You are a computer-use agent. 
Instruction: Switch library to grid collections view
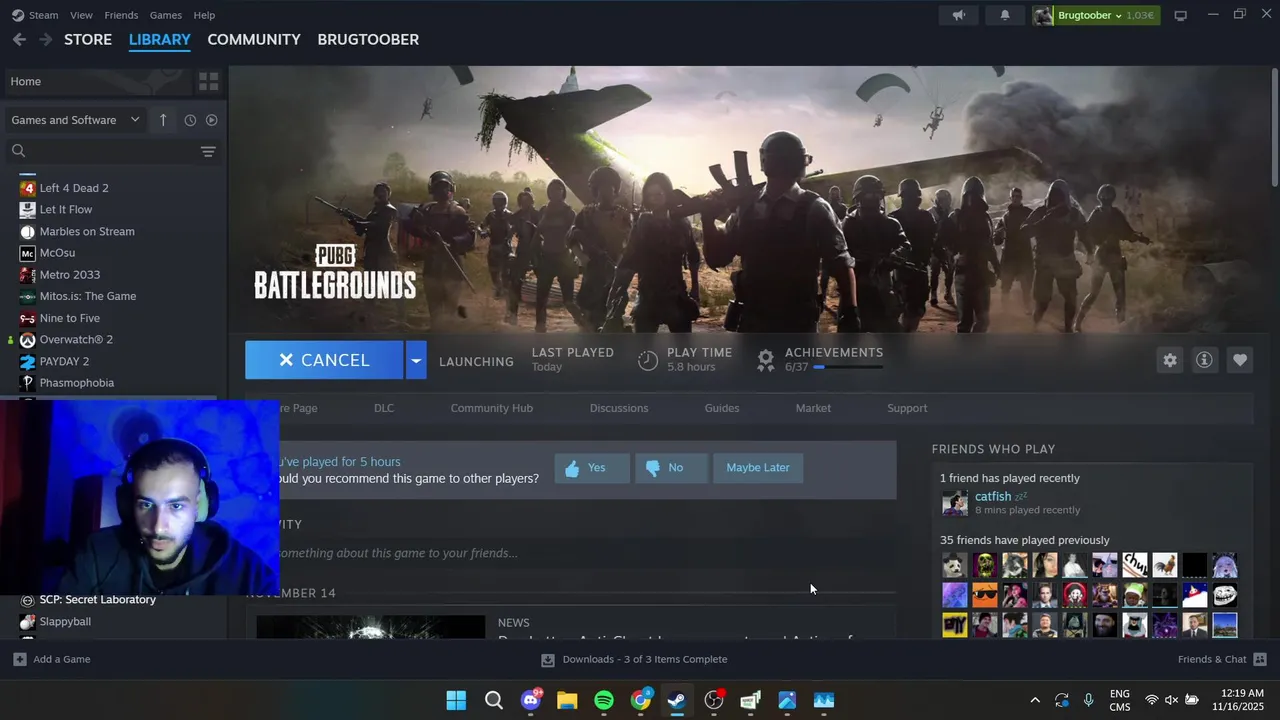tap(208, 81)
